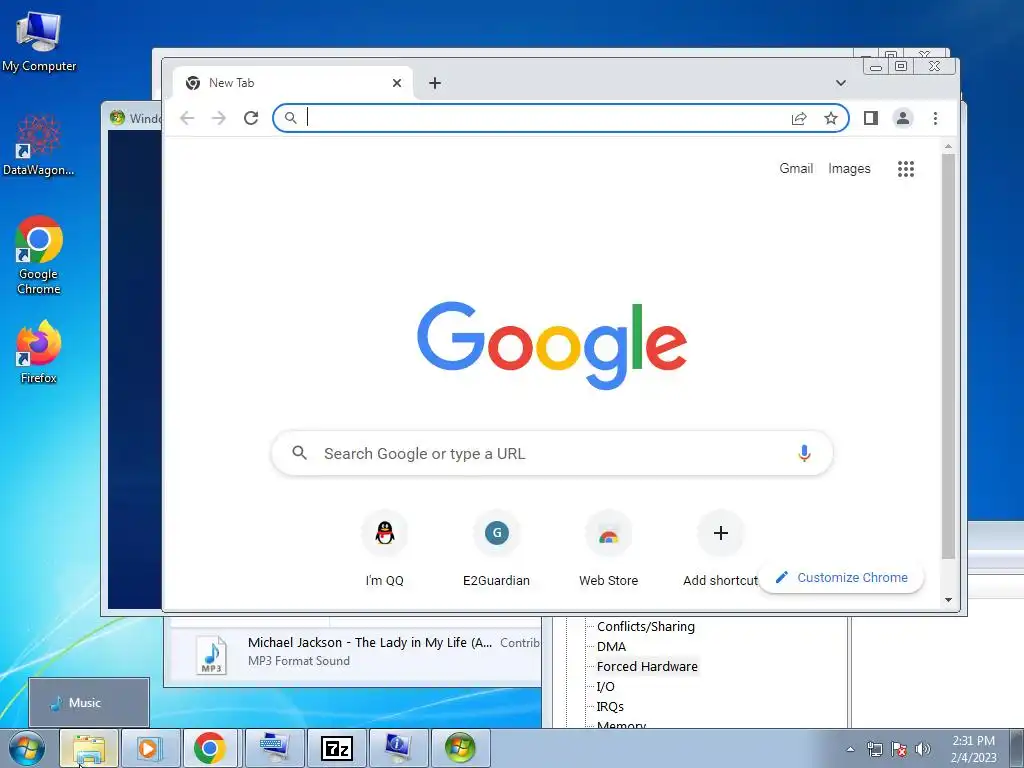Select the My Computer desktop icon

click(x=39, y=42)
